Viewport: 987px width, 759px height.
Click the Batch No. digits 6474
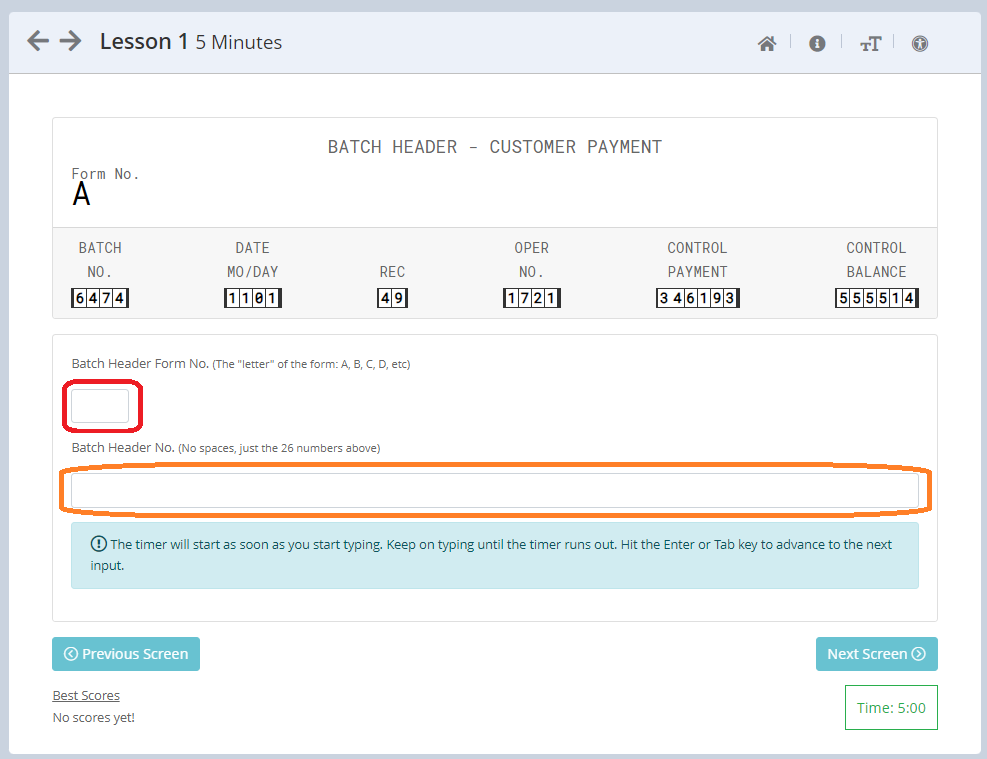(x=100, y=298)
